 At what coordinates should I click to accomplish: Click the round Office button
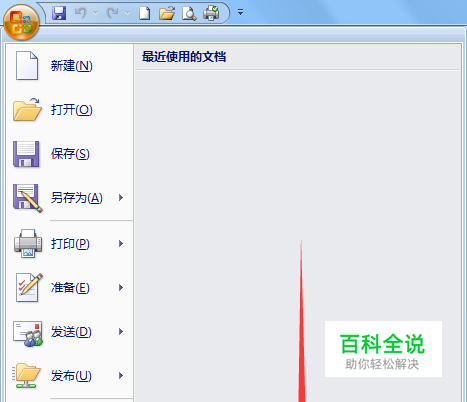click(21, 22)
